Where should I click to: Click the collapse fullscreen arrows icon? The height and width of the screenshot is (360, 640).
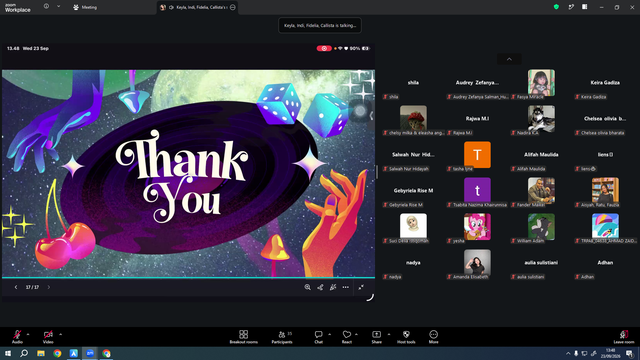361,287
